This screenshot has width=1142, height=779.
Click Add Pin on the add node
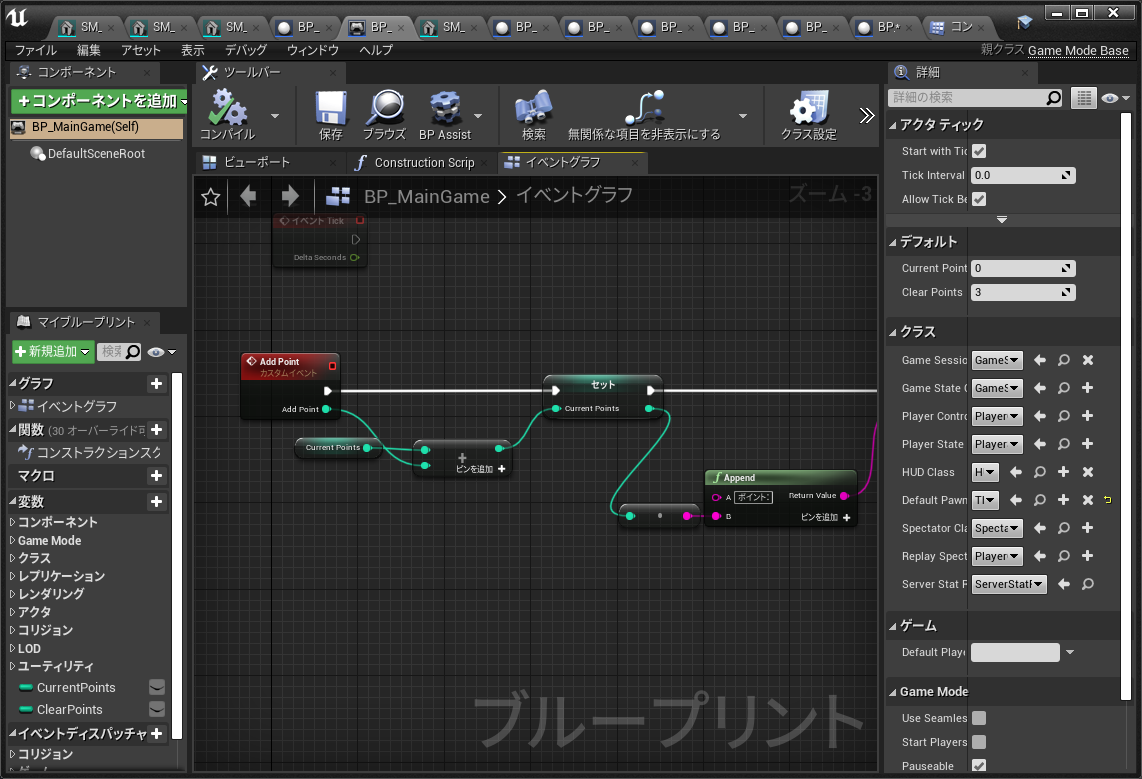(x=480, y=469)
